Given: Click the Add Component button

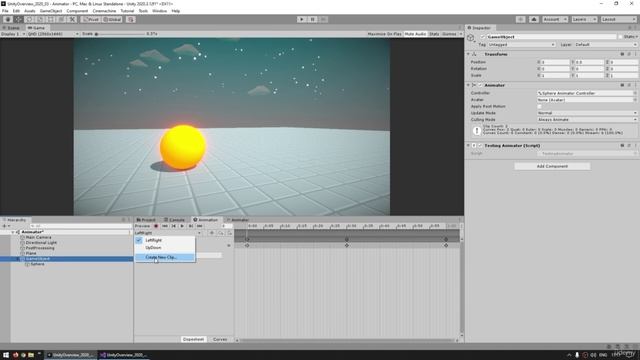Looking at the screenshot, I should tap(552, 166).
